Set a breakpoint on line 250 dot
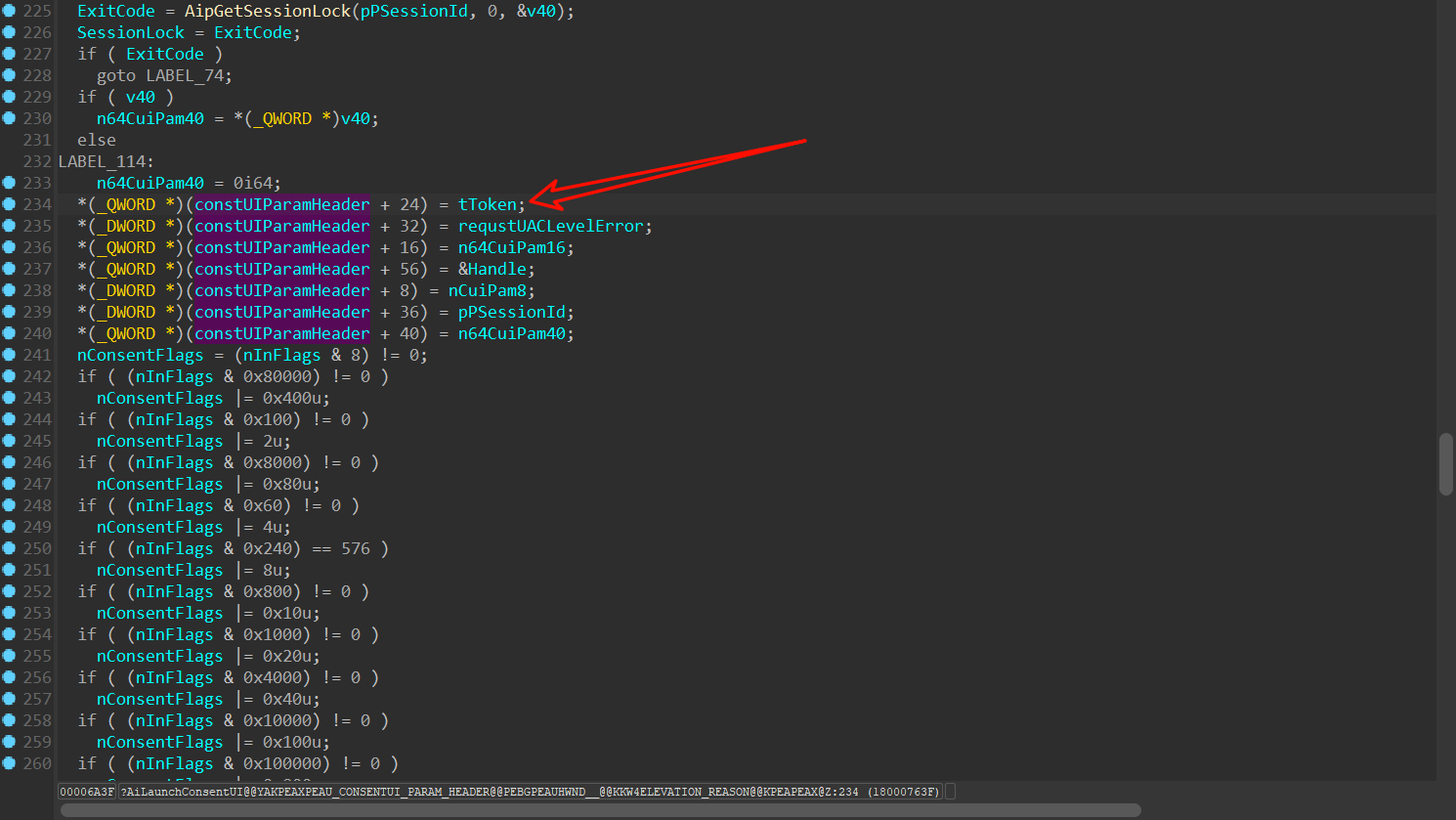Screen dimensions: 1456x820 tap(9, 548)
